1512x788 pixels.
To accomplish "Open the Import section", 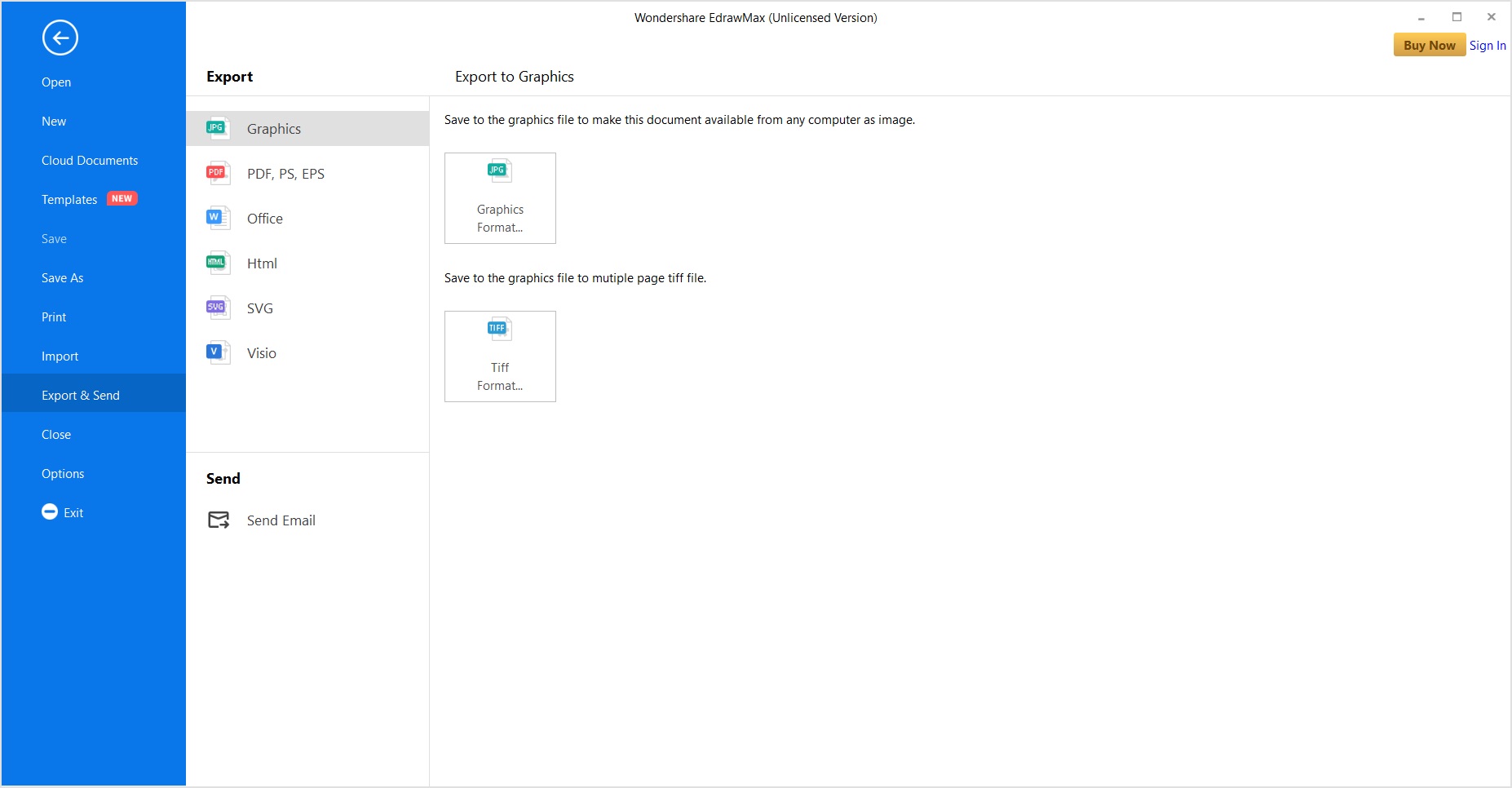I will 60,356.
